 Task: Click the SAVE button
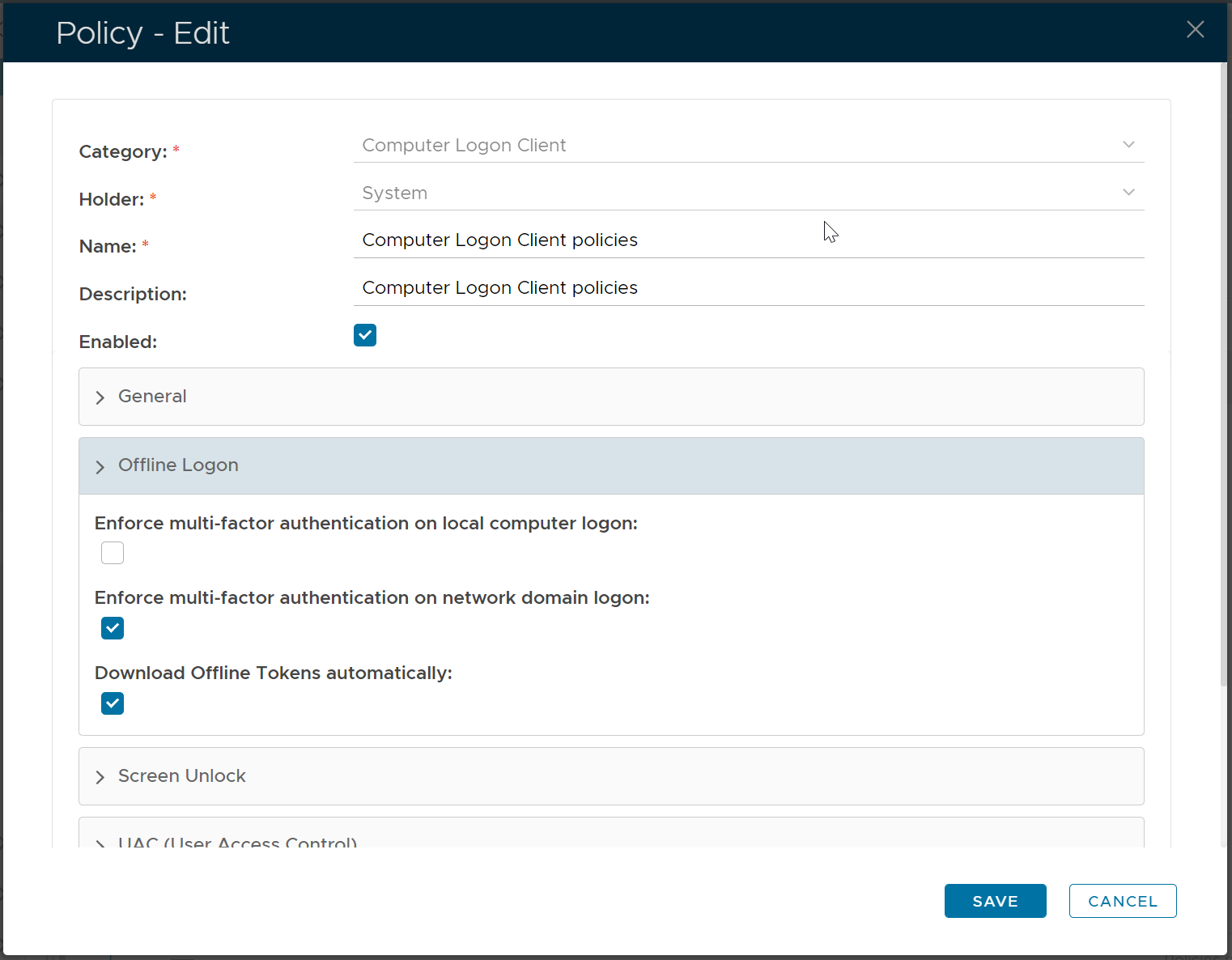(995, 901)
